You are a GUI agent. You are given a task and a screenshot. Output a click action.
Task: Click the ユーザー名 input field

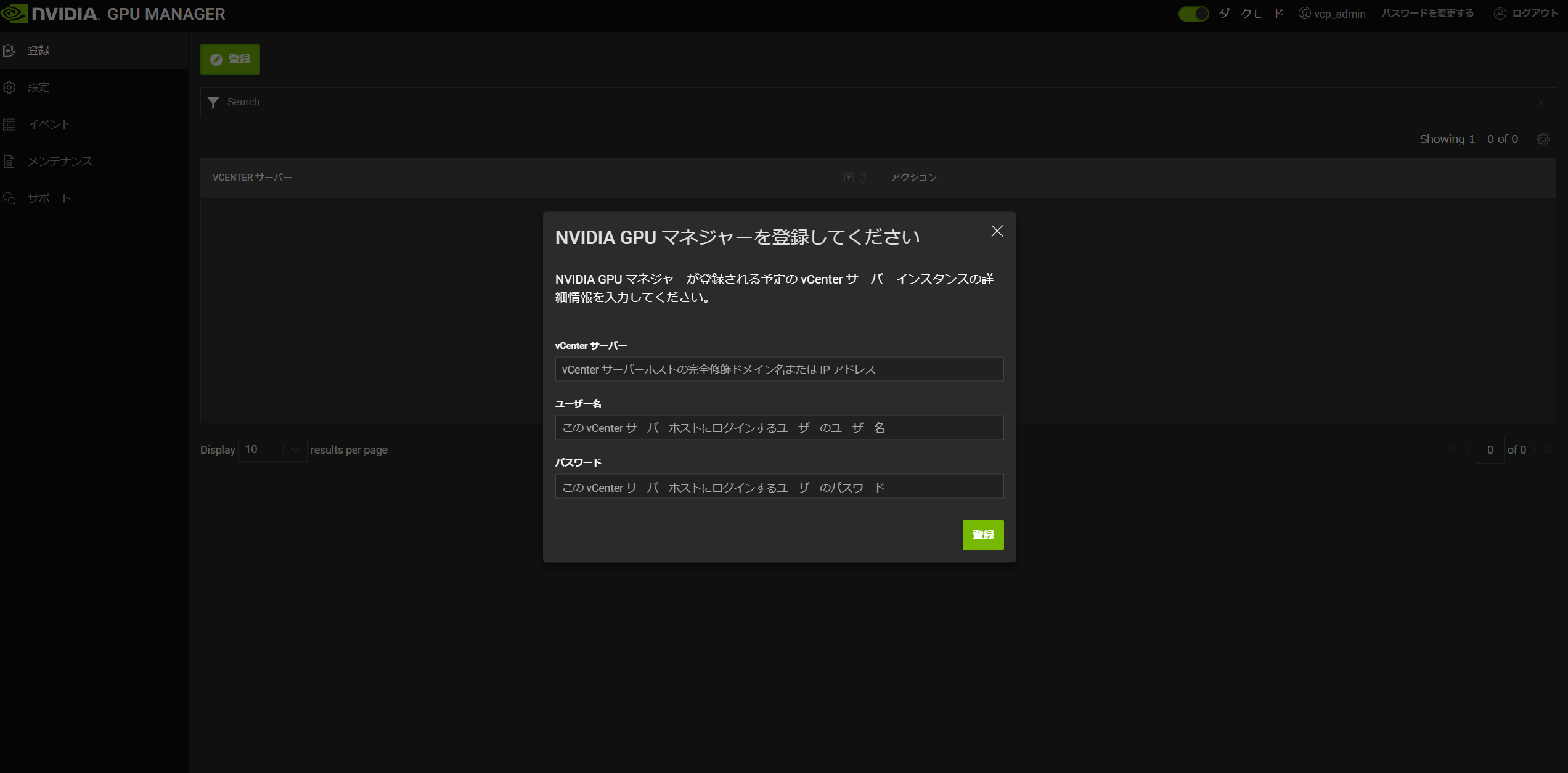[779, 428]
